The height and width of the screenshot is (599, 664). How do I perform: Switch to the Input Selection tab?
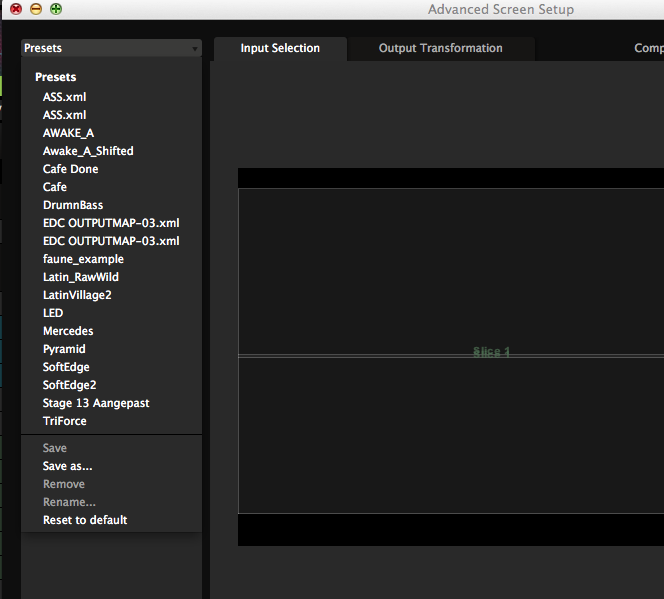[x=280, y=48]
